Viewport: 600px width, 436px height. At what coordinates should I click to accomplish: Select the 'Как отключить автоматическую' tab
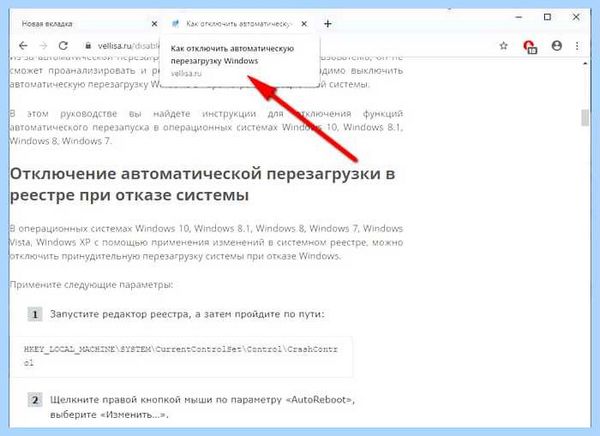pyautogui.click(x=238, y=24)
